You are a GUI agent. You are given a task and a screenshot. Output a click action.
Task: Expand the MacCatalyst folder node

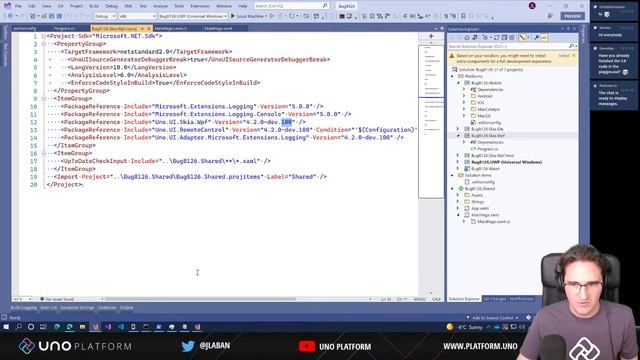coord(464,109)
